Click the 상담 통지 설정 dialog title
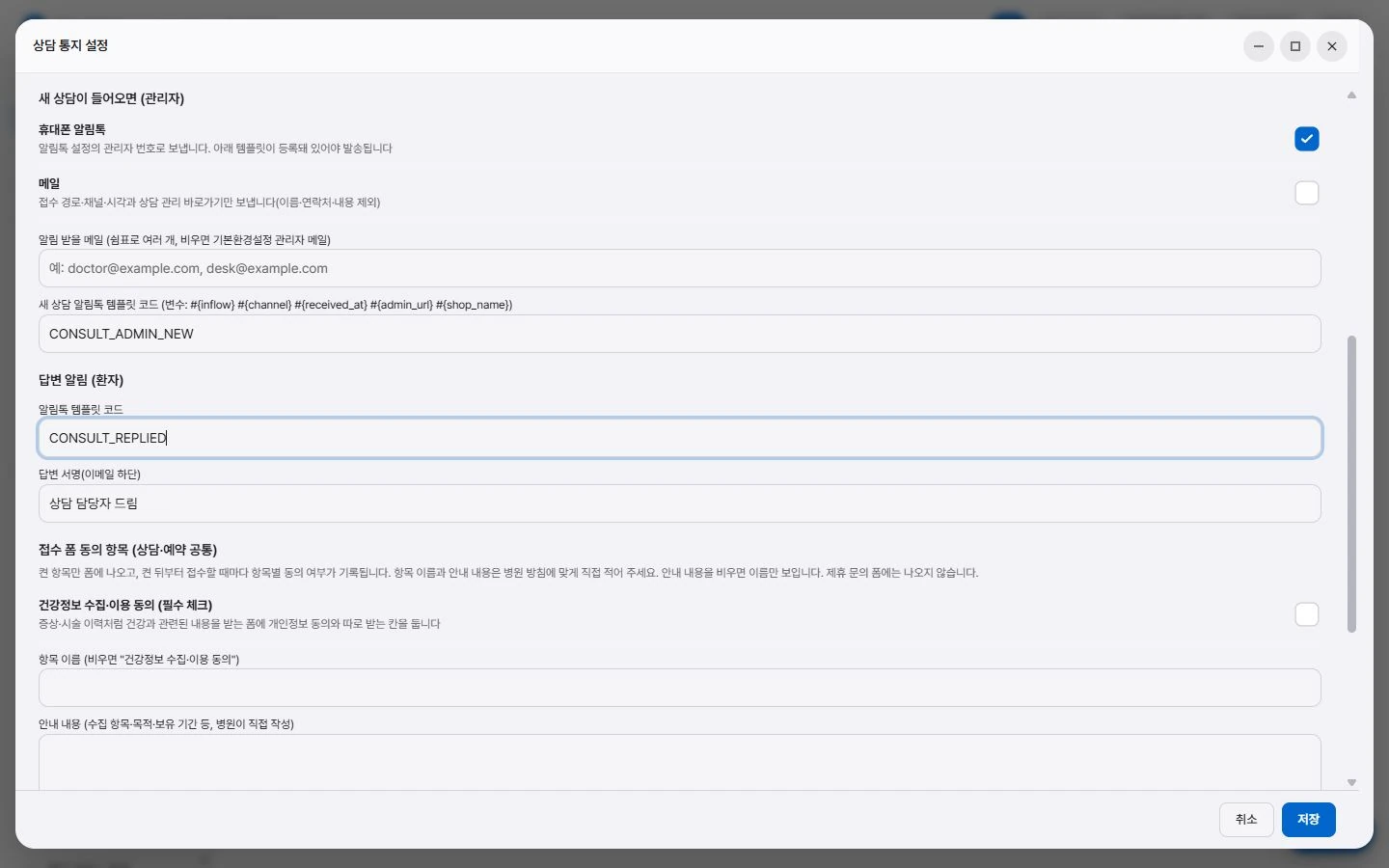The image size is (1389, 868). click(70, 45)
